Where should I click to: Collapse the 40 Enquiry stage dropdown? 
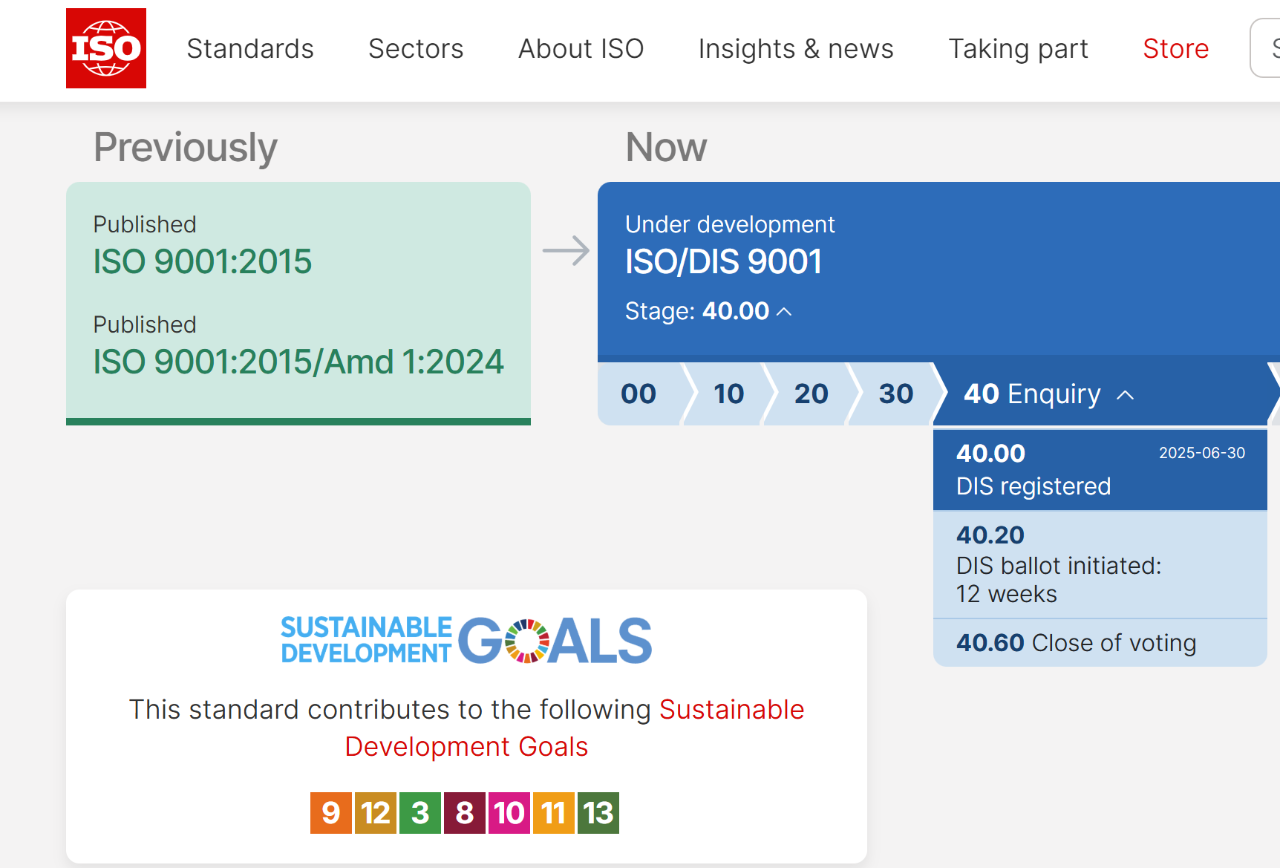(x=1125, y=395)
